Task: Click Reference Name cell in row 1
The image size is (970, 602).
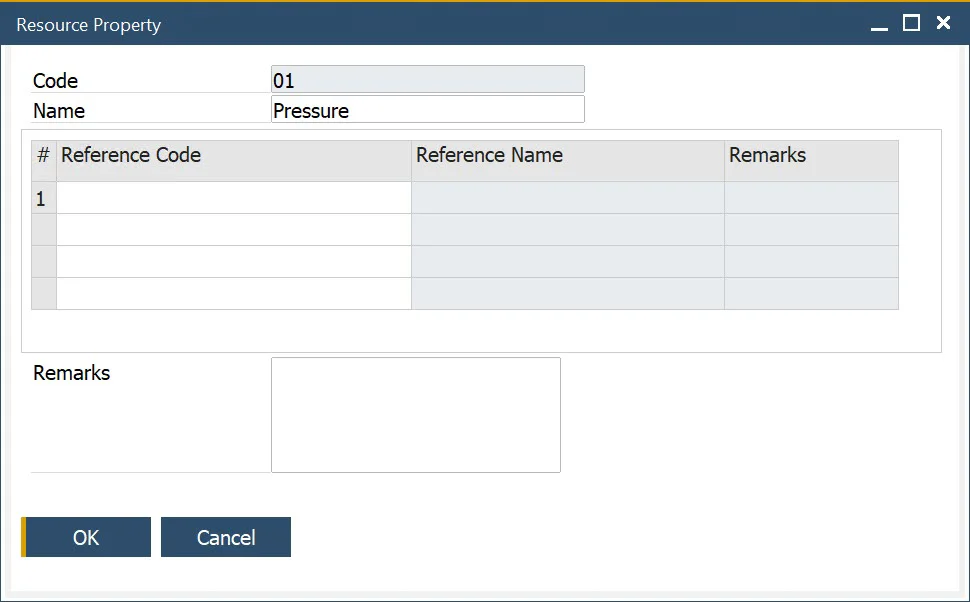Action: coord(565,198)
